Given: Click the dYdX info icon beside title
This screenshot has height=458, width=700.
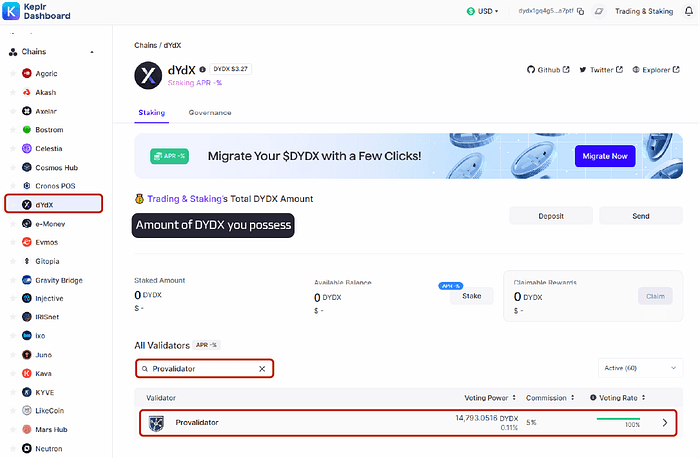Looking at the screenshot, I should tap(202, 70).
